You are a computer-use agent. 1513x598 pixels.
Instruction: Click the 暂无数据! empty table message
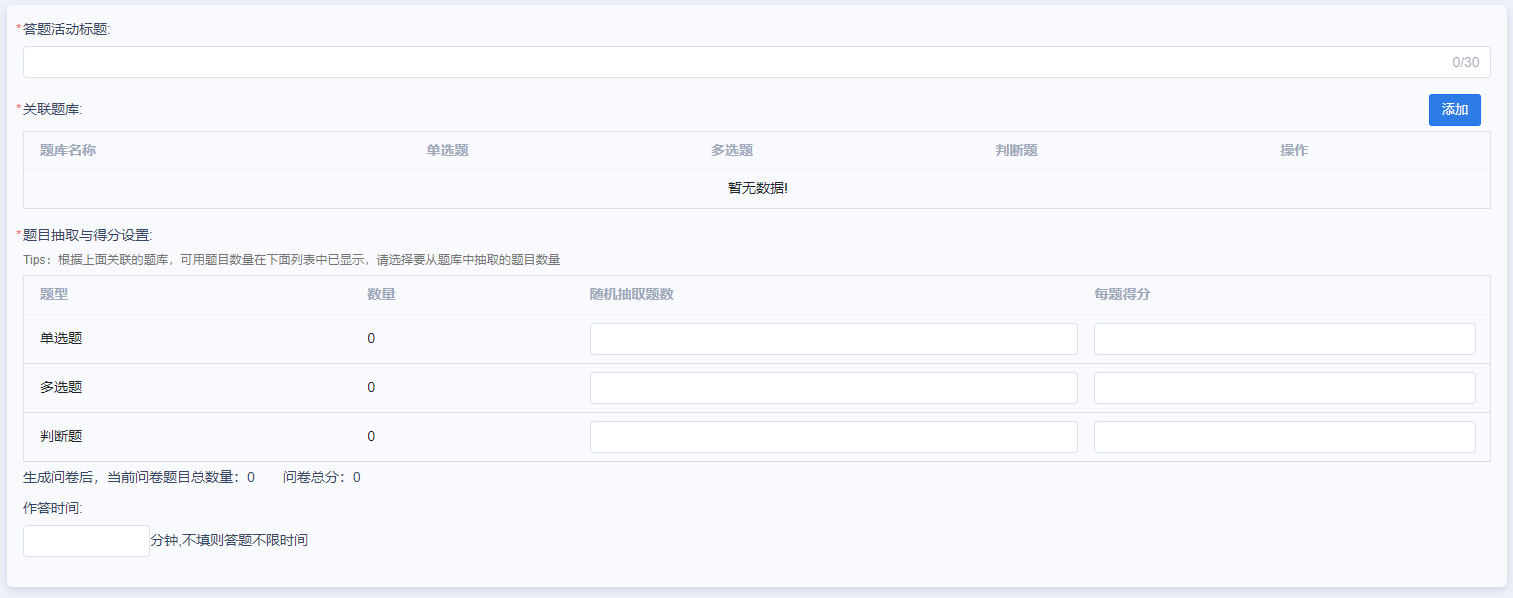click(757, 189)
